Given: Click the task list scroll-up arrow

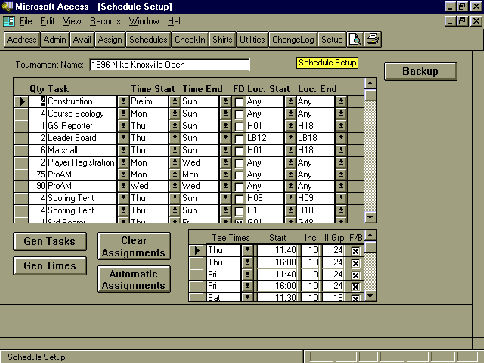Looking at the screenshot, I should [x=370, y=83].
